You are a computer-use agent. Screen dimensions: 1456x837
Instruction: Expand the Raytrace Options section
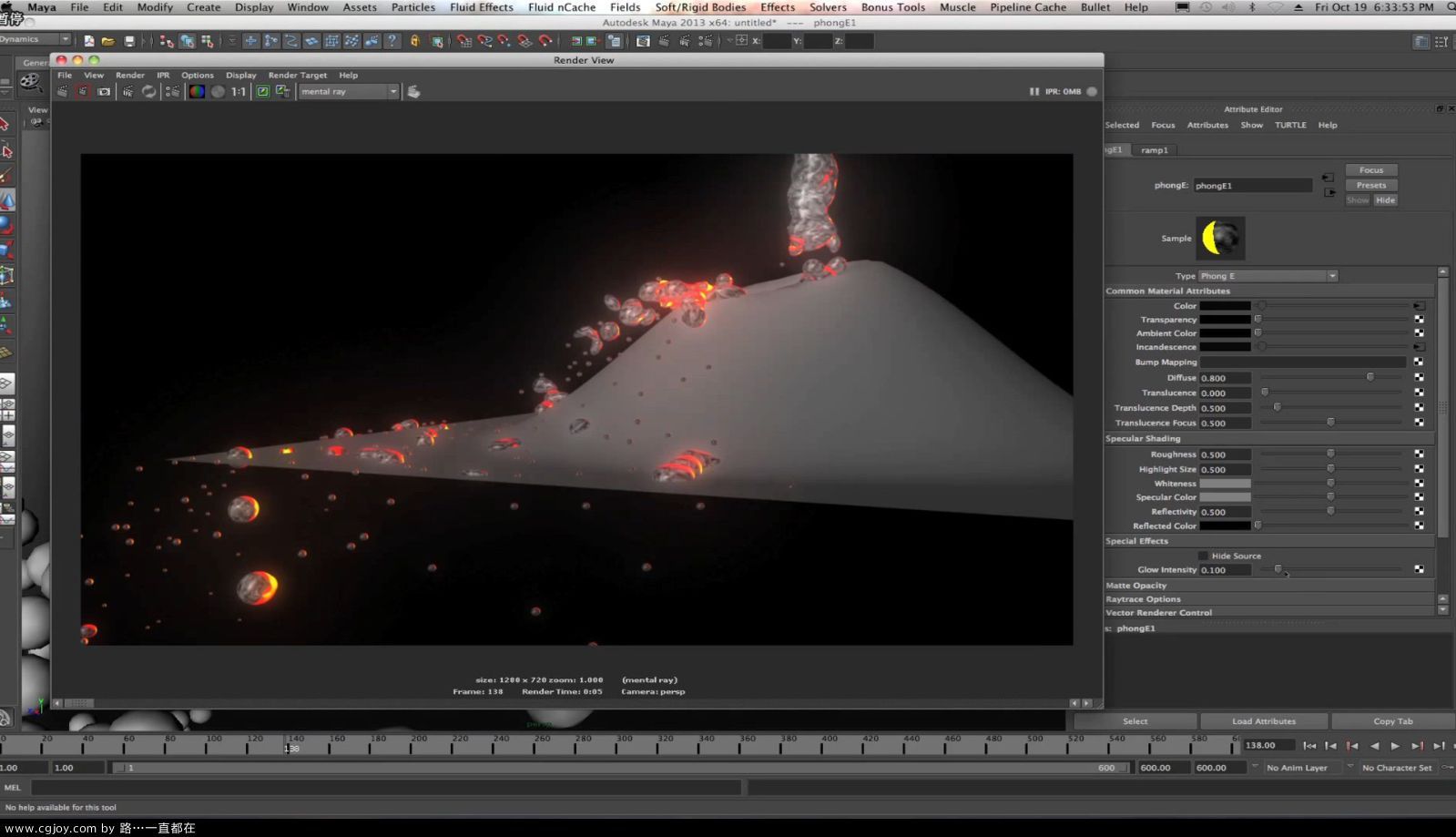[x=1269, y=599]
